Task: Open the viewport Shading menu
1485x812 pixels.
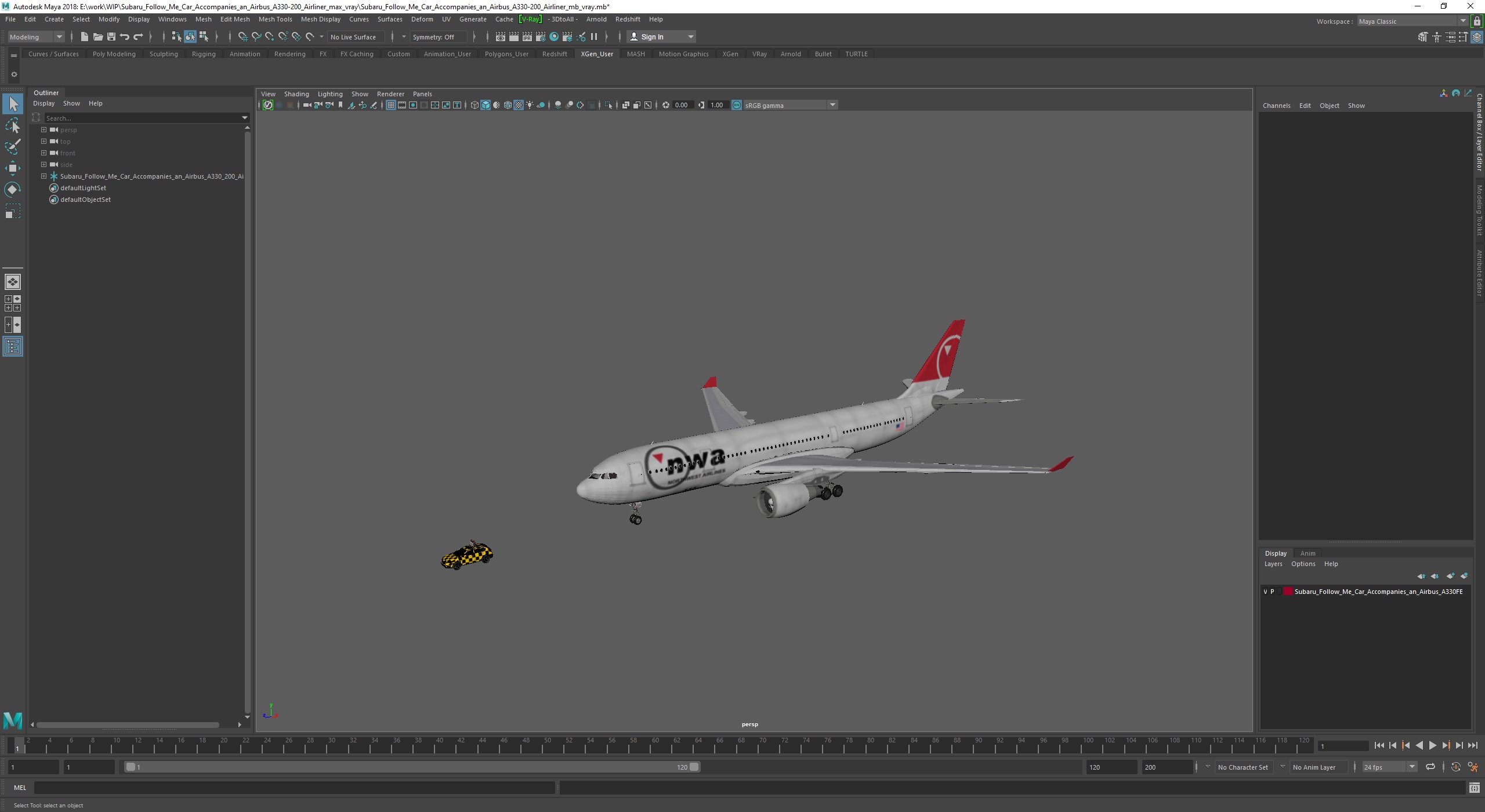Action: (x=296, y=94)
